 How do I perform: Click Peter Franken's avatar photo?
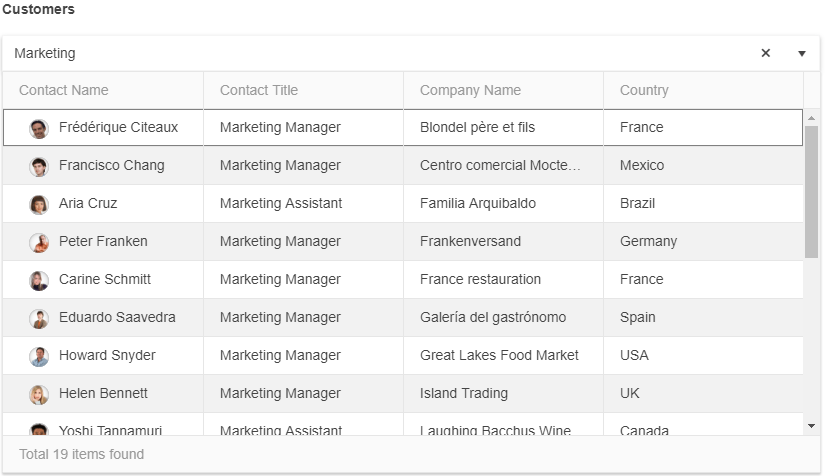point(39,242)
